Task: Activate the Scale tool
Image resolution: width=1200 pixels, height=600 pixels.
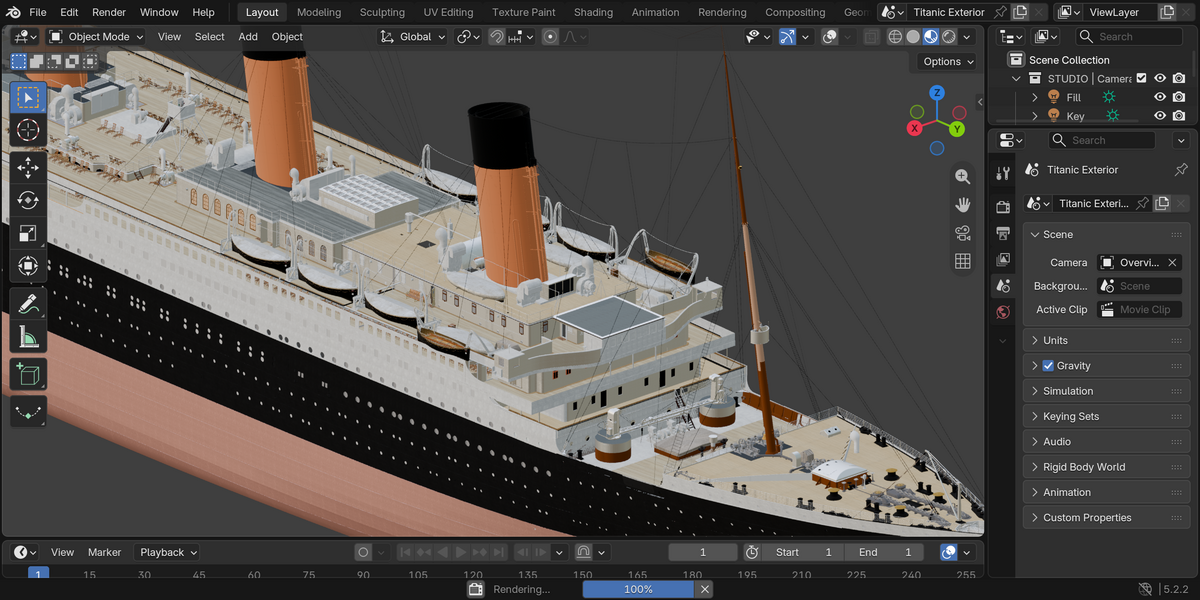Action: [28, 233]
